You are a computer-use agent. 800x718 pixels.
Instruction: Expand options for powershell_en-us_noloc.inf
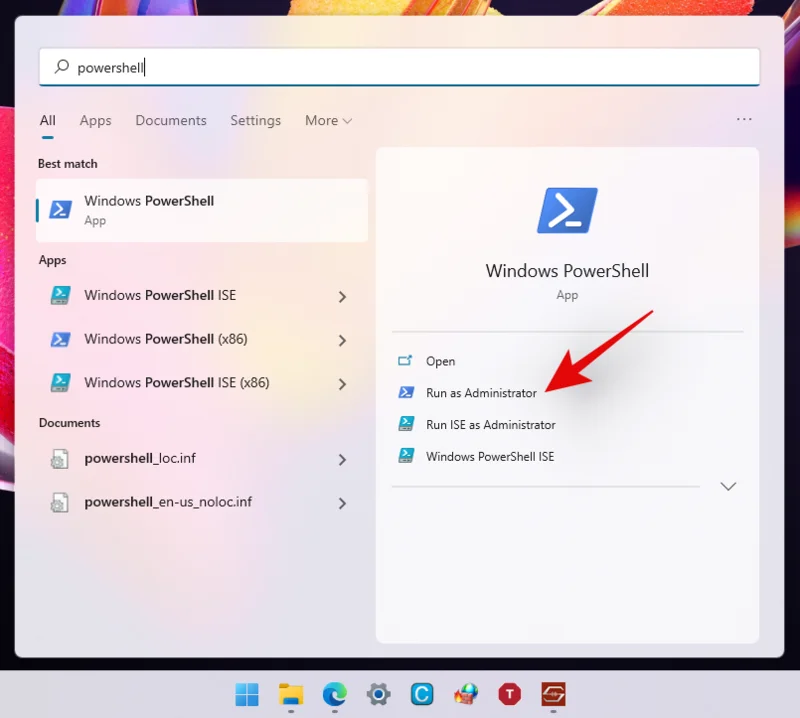(x=342, y=503)
